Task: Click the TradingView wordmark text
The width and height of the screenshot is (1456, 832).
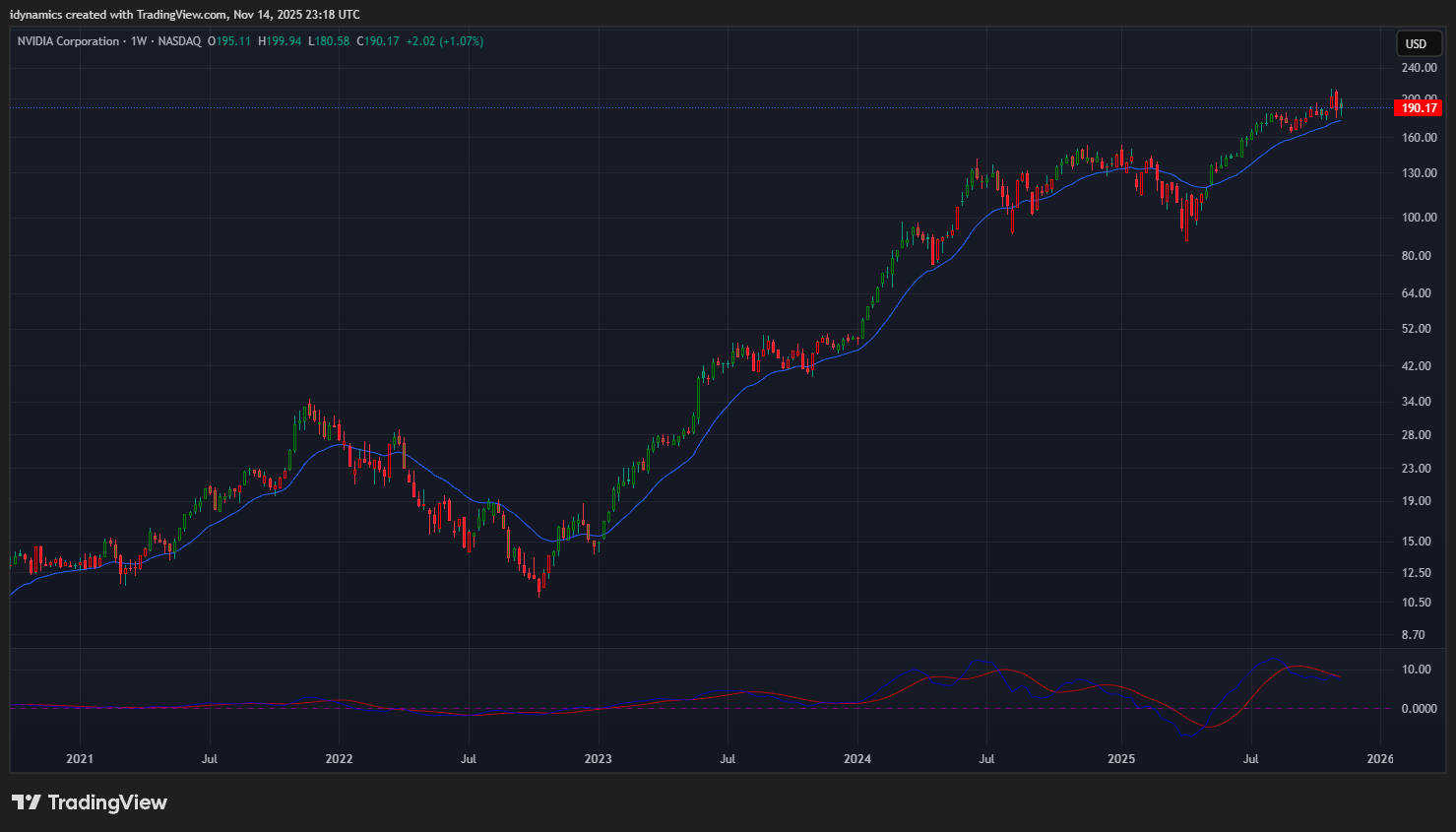Action: coord(107,802)
